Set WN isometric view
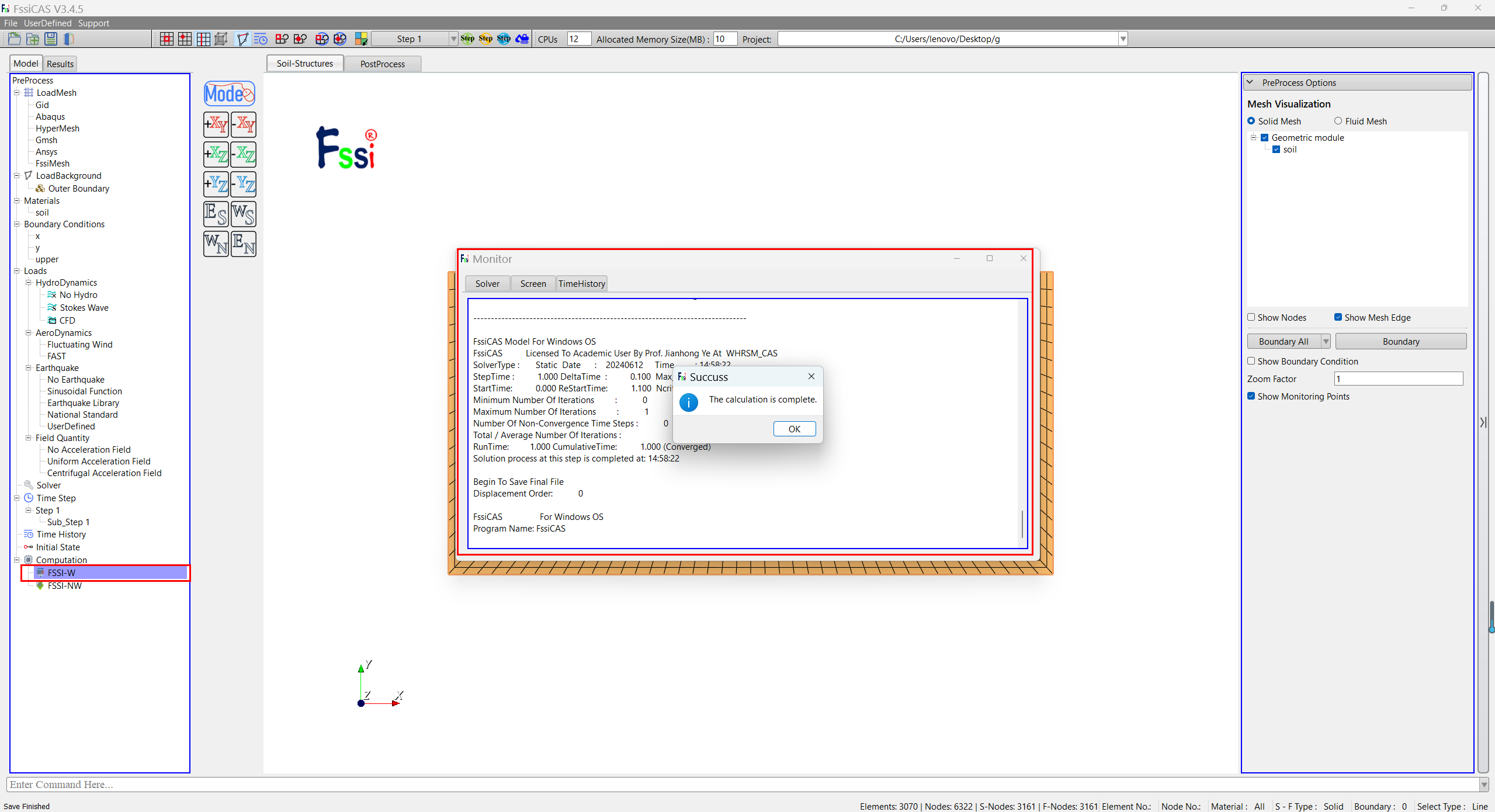Image resolution: width=1495 pixels, height=812 pixels. [x=216, y=244]
